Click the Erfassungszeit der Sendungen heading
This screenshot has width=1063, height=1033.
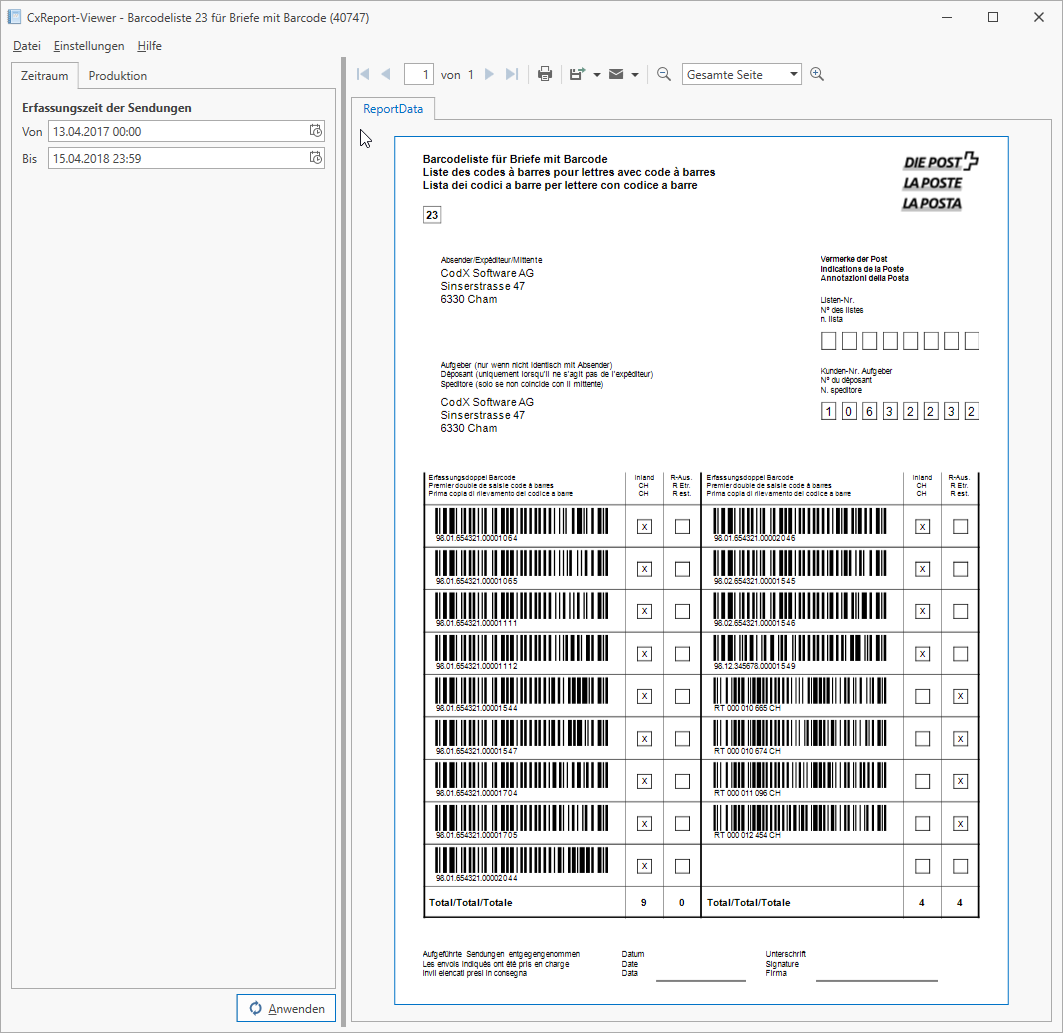(x=106, y=108)
